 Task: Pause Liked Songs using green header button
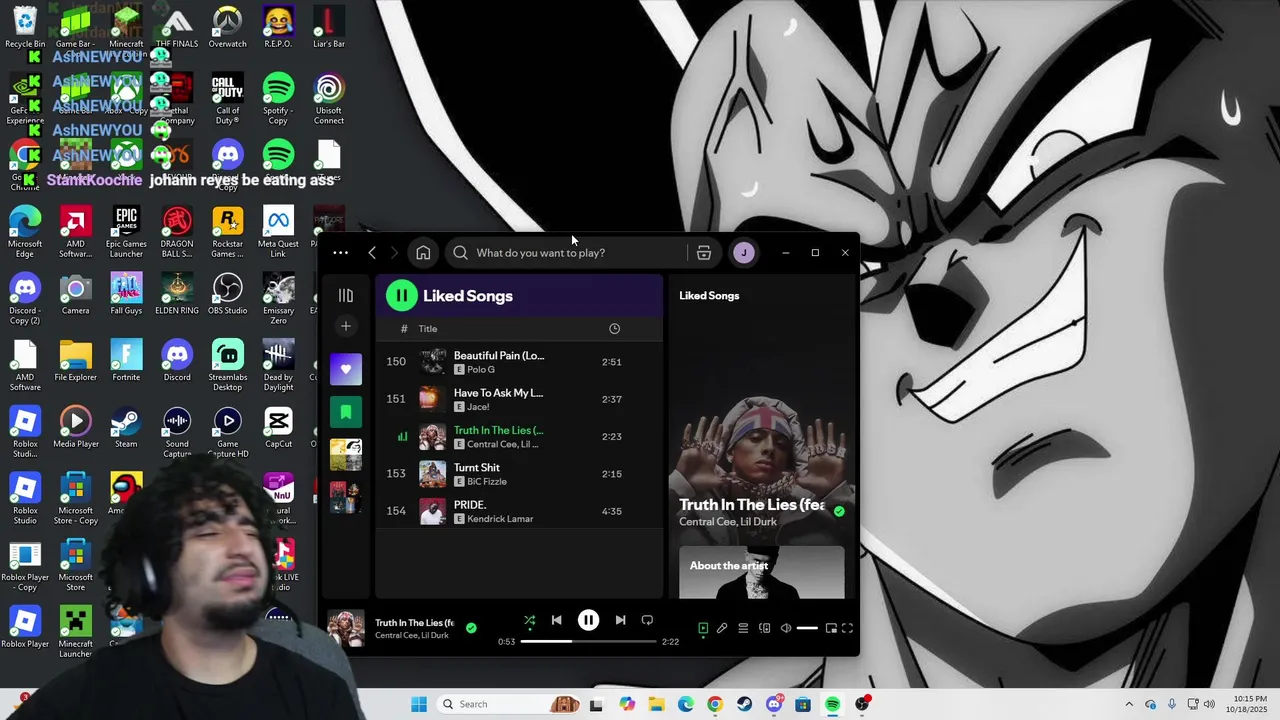(401, 295)
